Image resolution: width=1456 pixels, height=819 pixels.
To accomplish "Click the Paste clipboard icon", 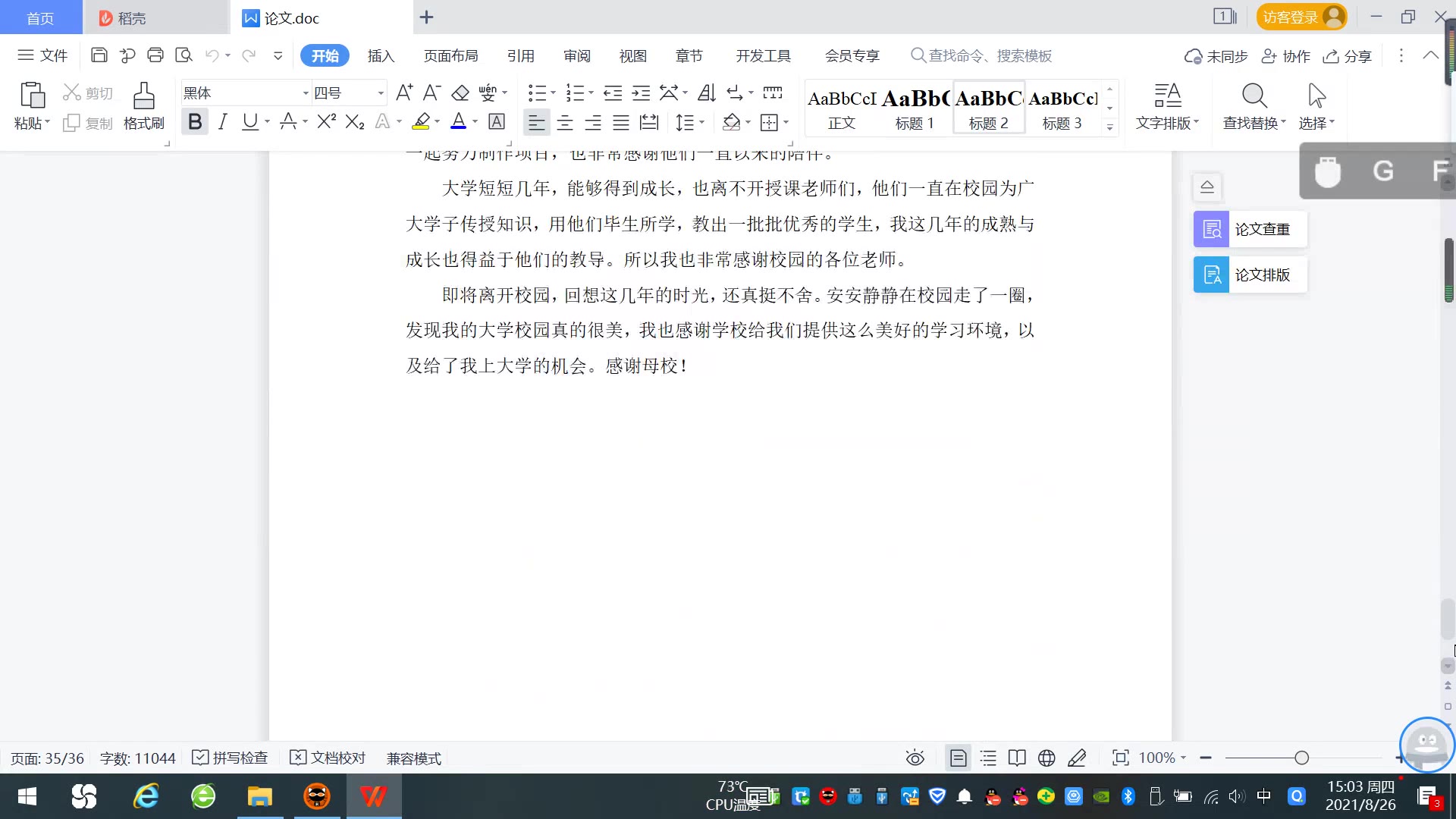I will pyautogui.click(x=32, y=96).
